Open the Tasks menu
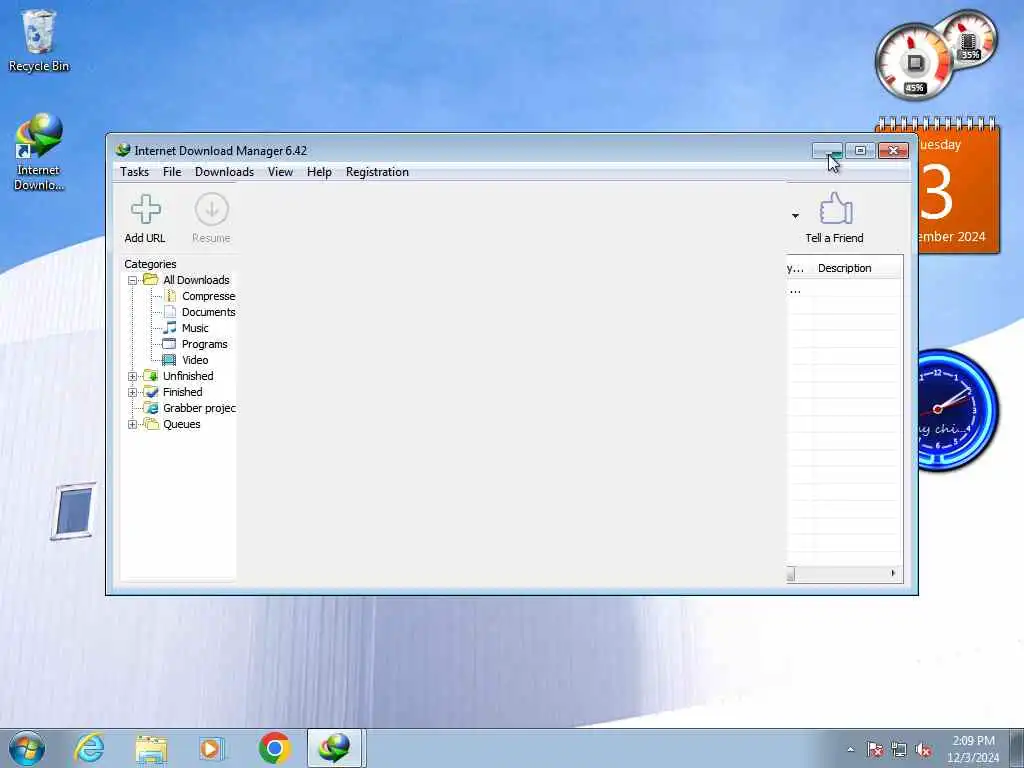Viewport: 1024px width, 768px height. click(x=135, y=172)
